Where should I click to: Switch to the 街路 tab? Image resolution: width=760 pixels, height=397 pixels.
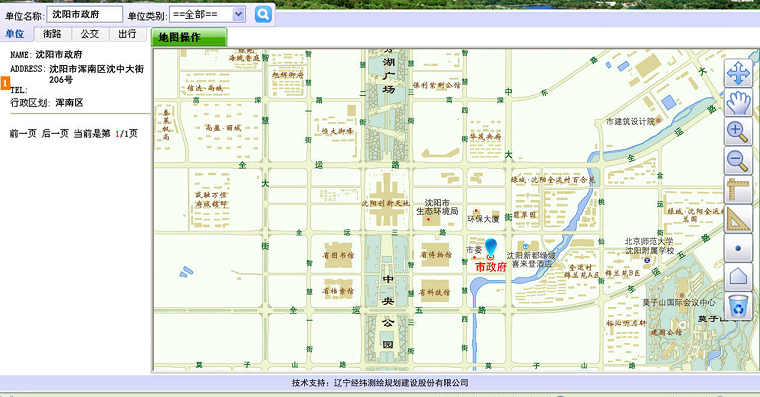(52, 34)
